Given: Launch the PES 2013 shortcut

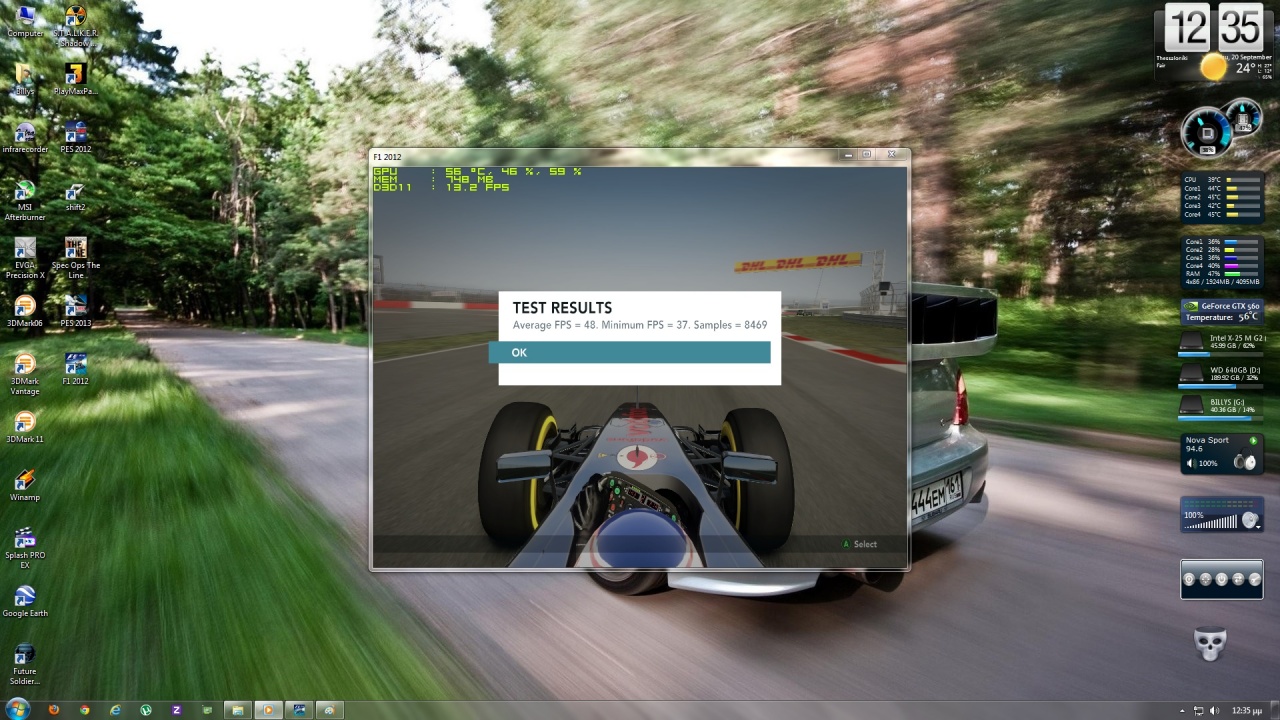Looking at the screenshot, I should point(75,311).
